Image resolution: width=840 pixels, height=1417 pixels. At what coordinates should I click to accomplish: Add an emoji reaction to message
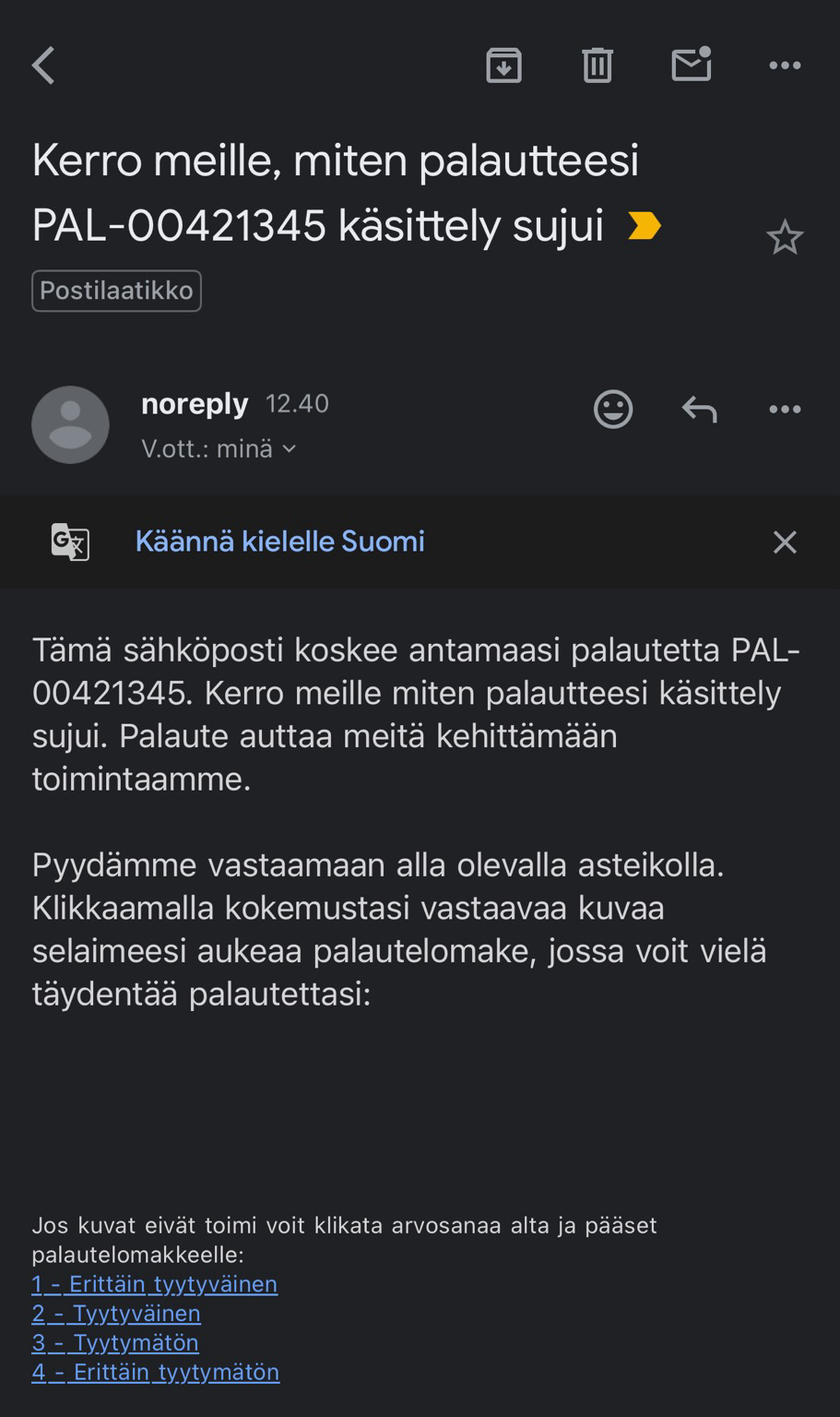(613, 409)
